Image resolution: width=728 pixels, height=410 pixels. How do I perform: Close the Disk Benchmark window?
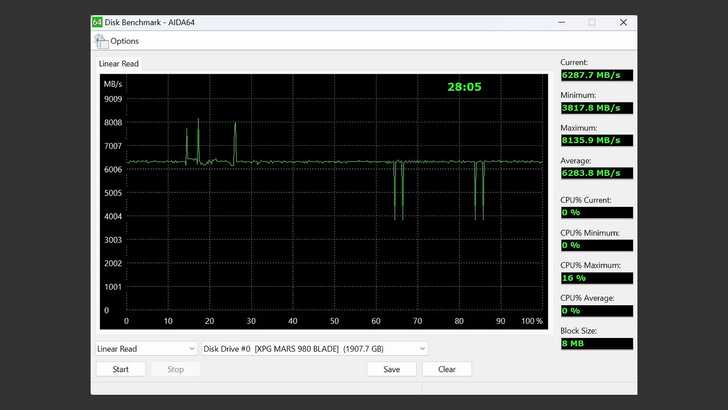(622, 22)
